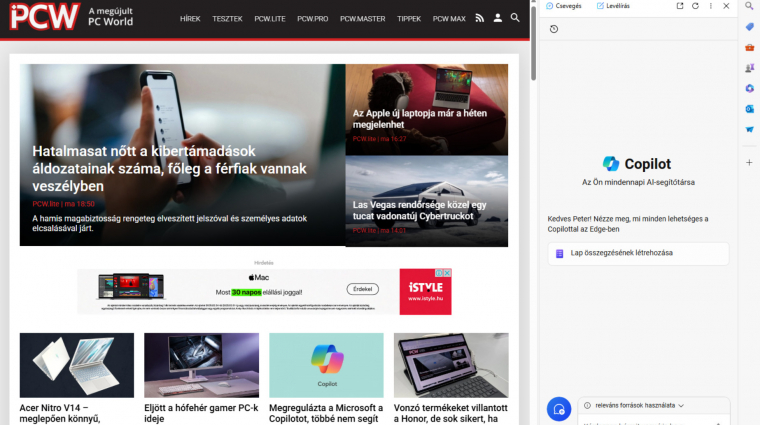Open the PCW.PRO menu item
This screenshot has height=425, width=760.
313,19
